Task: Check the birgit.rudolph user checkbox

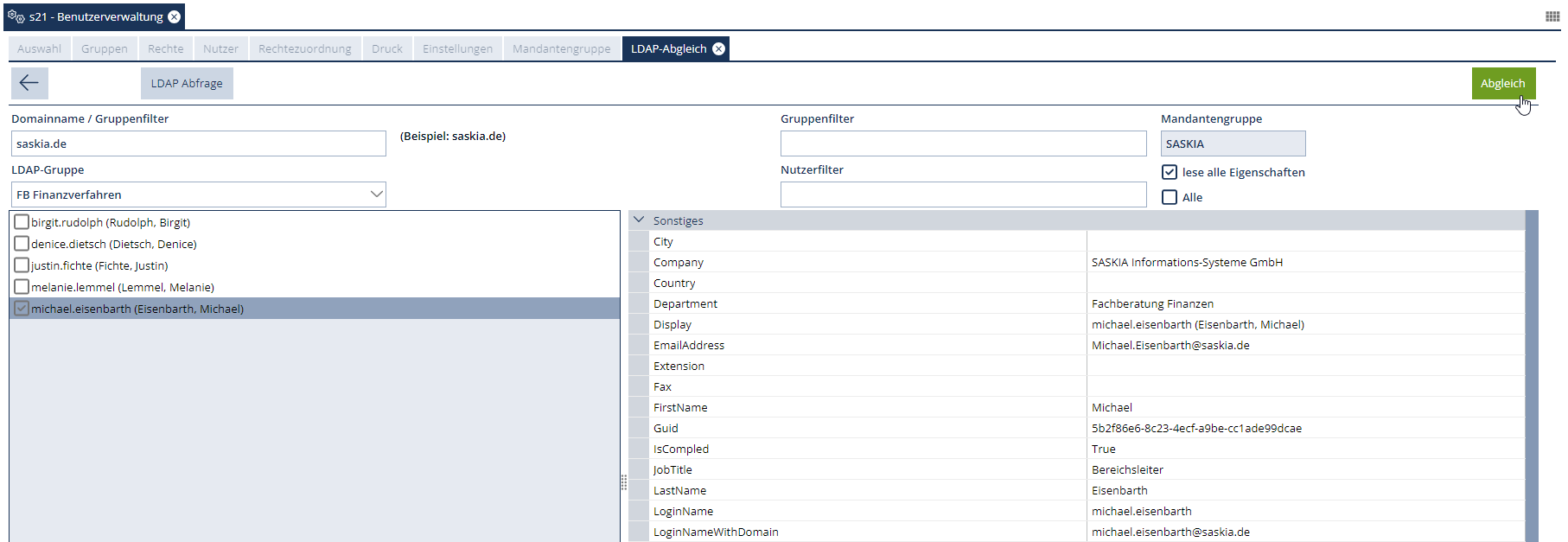Action: [22, 222]
